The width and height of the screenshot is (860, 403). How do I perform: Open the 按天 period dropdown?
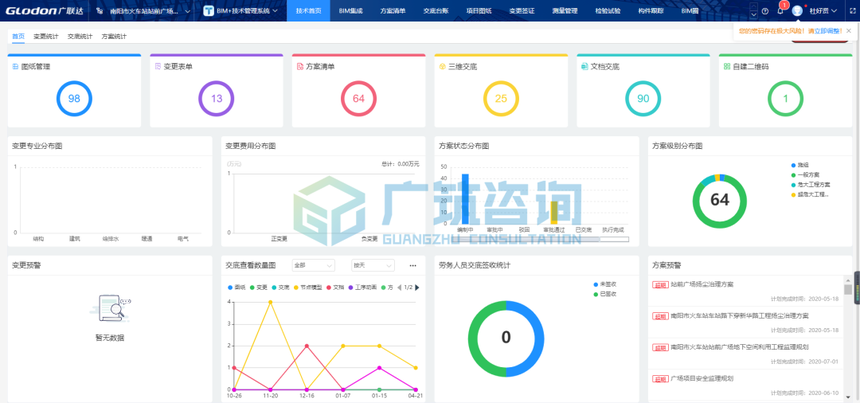pyautogui.click(x=373, y=265)
